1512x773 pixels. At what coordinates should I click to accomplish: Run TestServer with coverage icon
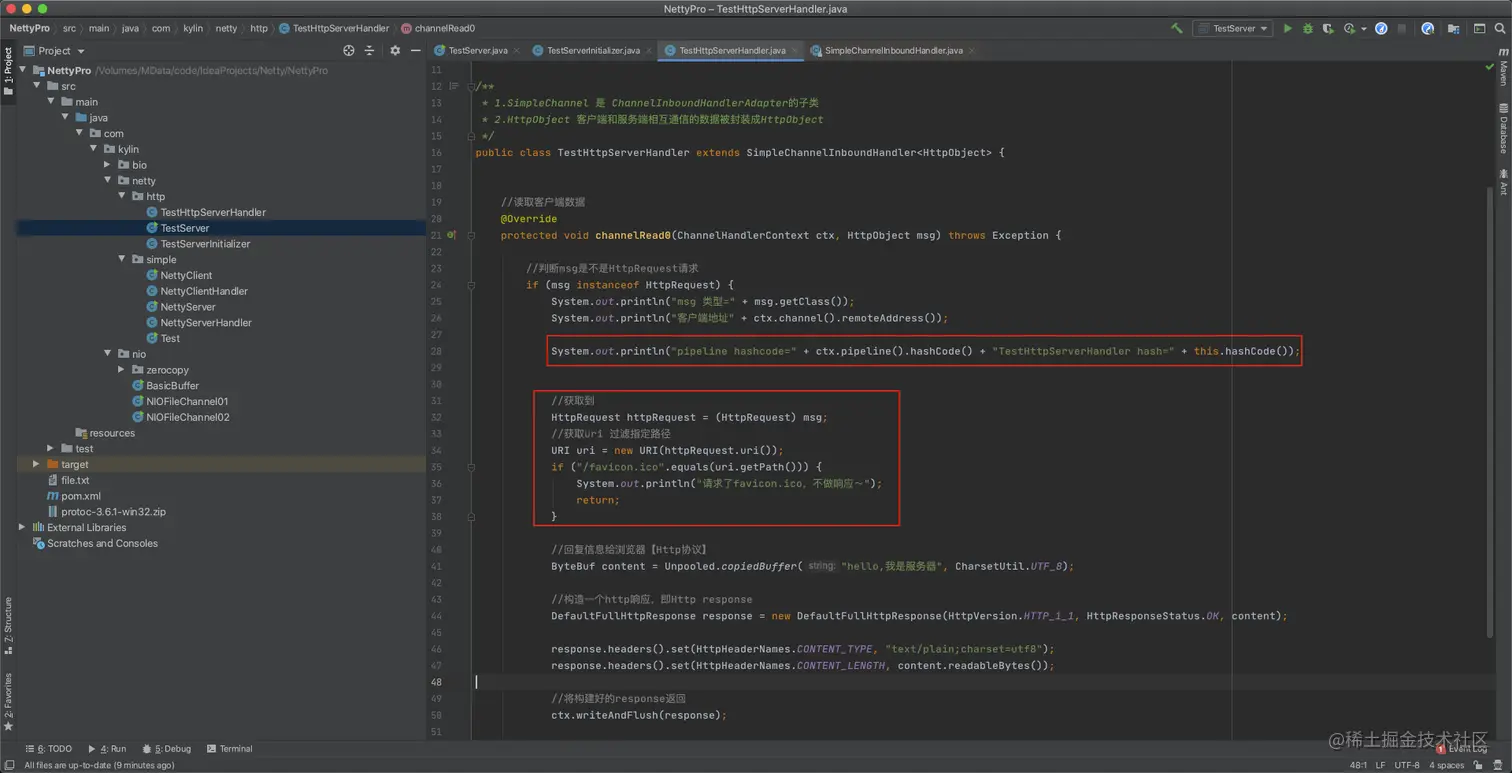(1328, 29)
